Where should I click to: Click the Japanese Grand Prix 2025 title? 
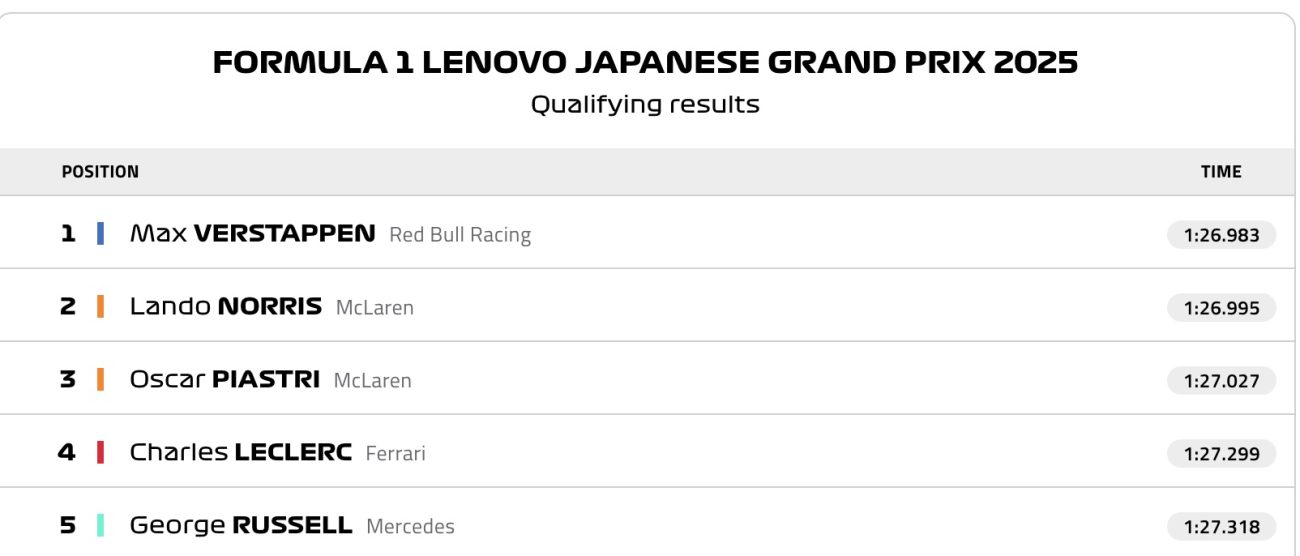tap(645, 63)
